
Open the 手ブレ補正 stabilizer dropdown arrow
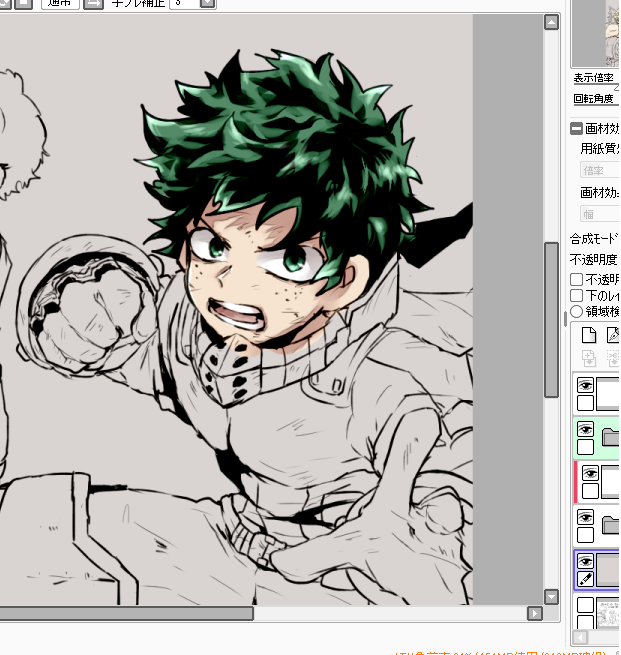[208, 3]
